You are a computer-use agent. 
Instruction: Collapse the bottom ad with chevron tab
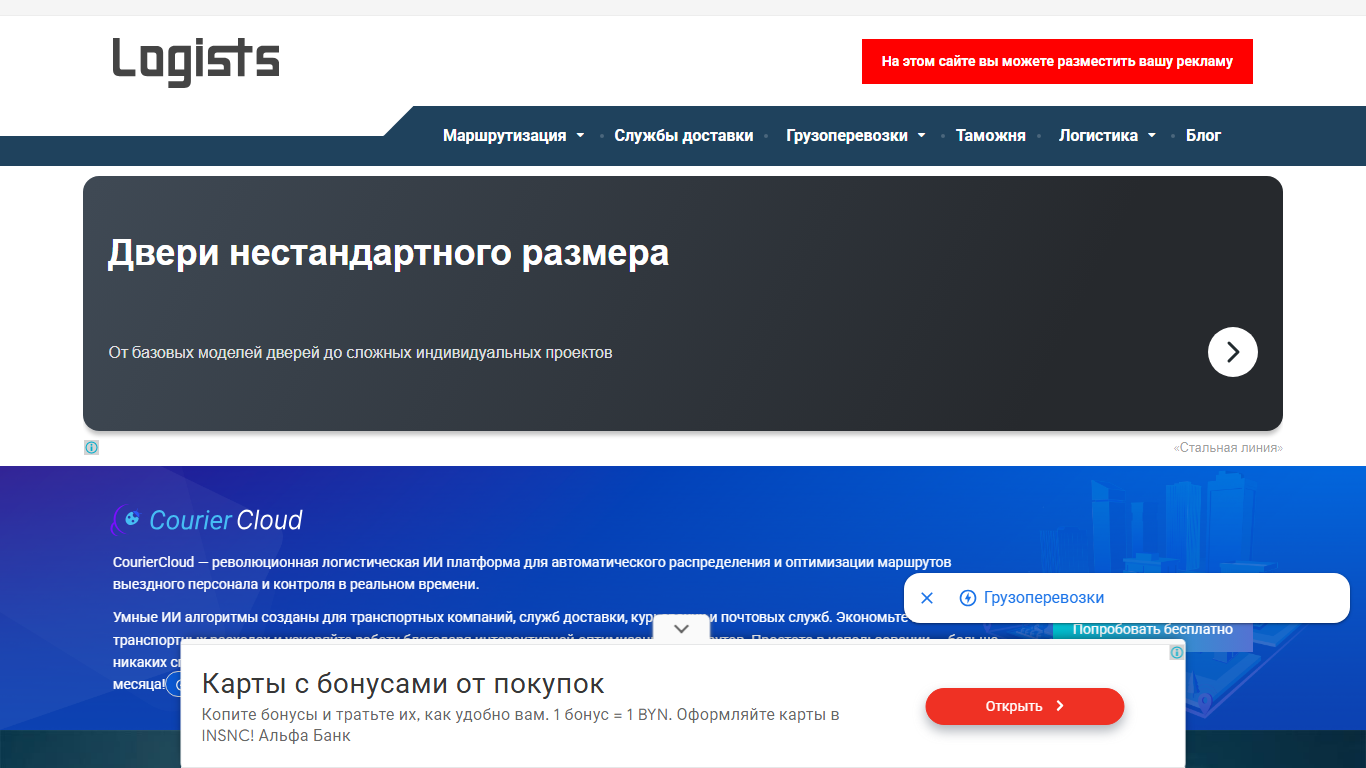pos(682,629)
